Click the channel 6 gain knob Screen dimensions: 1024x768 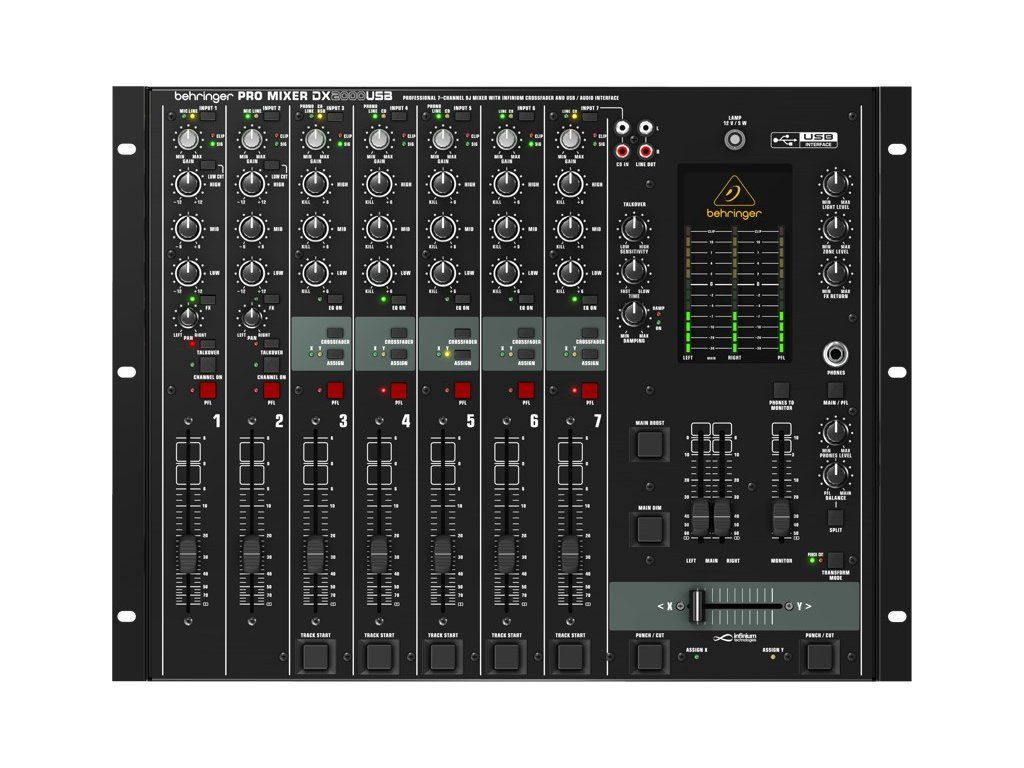[x=506, y=140]
